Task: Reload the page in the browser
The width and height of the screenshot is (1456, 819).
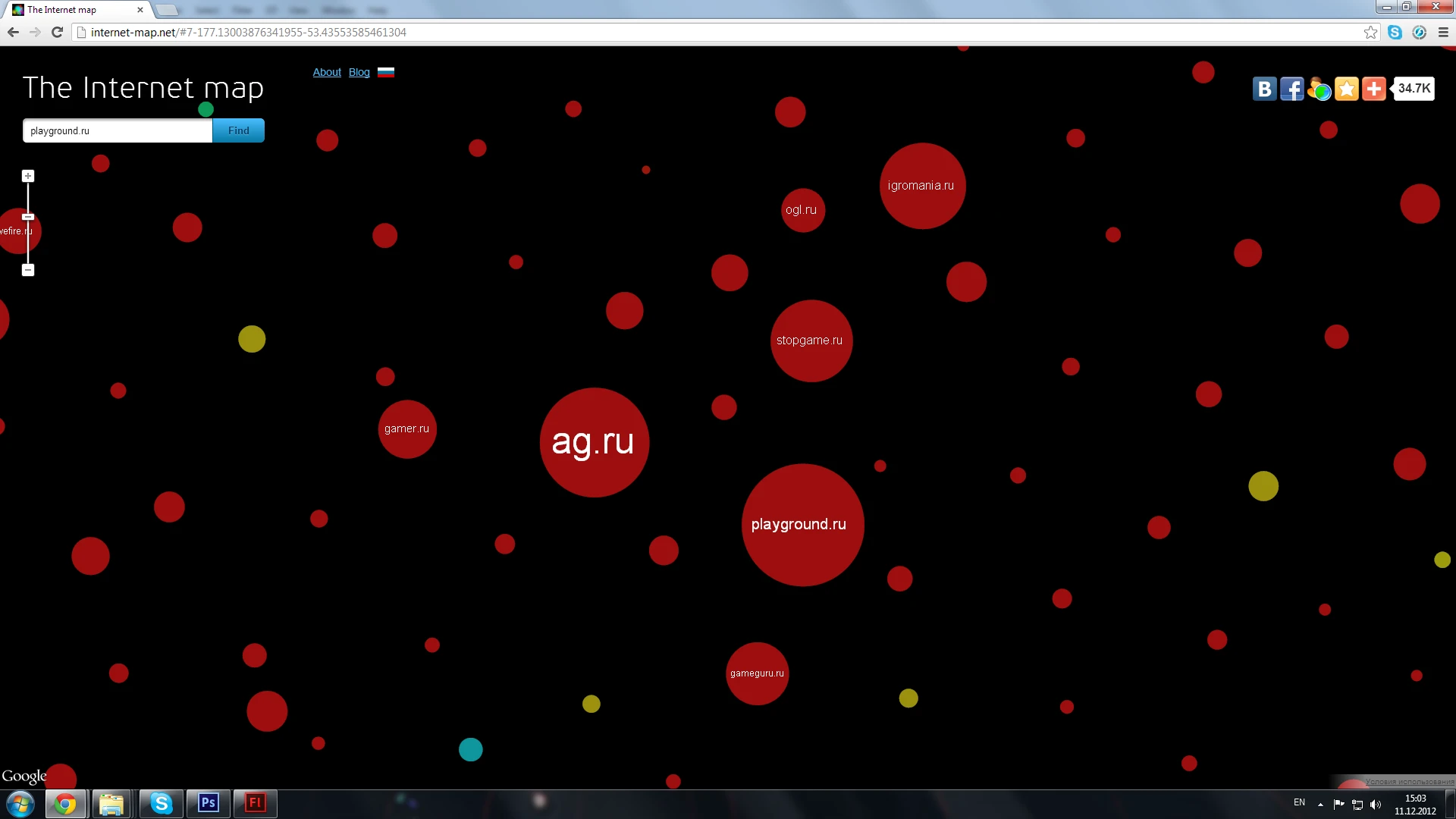Action: 57,33
